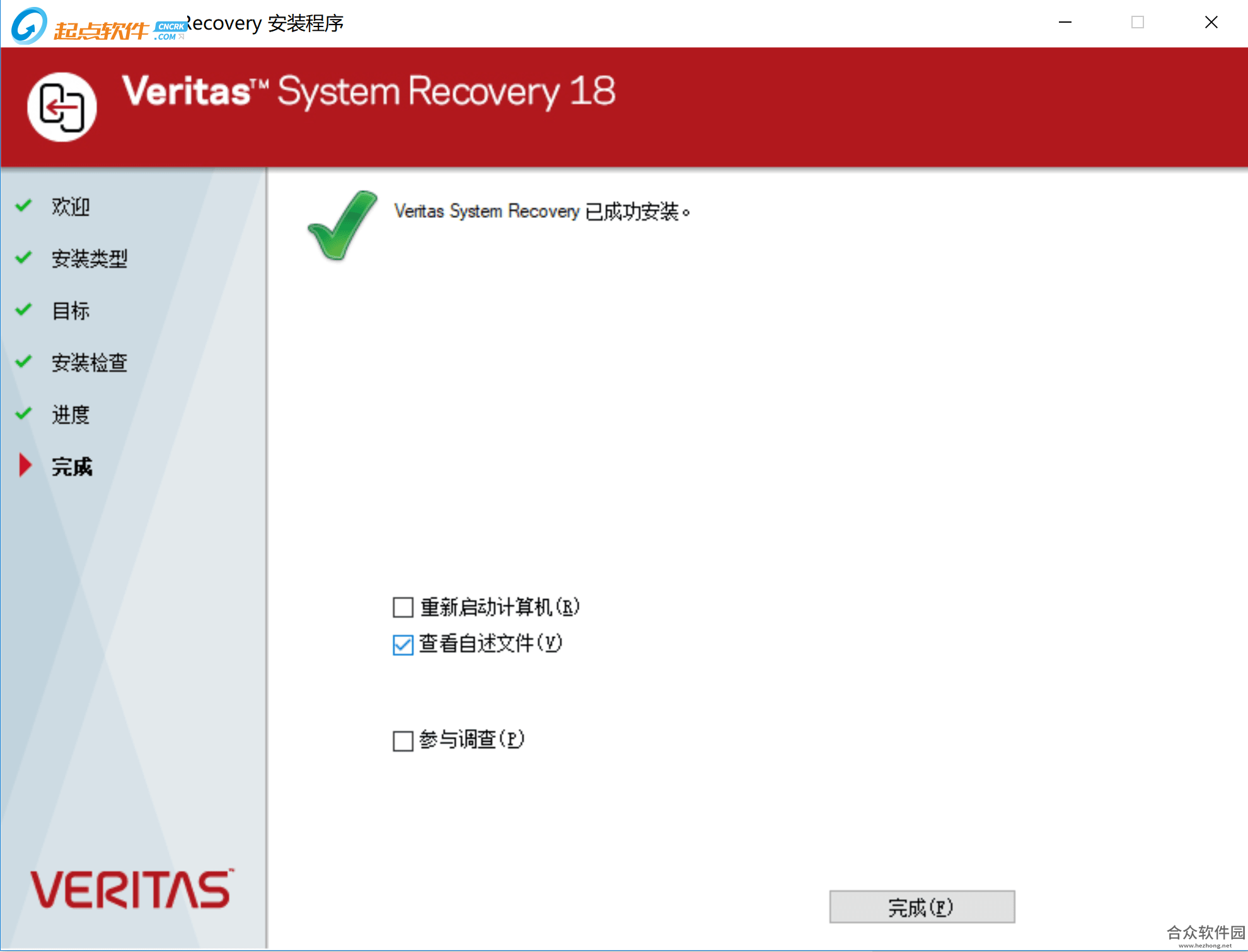Select the current 完成 step in sidebar

point(72,466)
